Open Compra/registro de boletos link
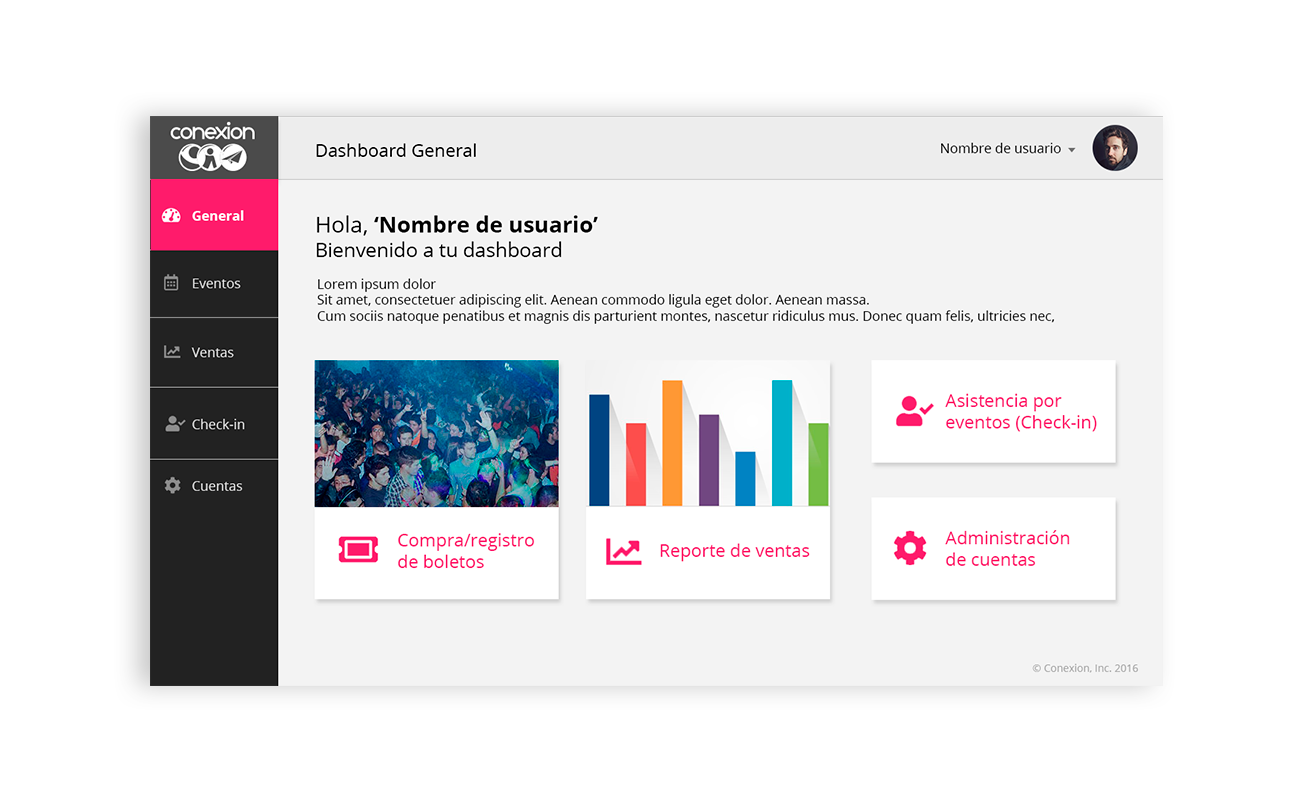This screenshot has height=788, width=1302. (466, 551)
